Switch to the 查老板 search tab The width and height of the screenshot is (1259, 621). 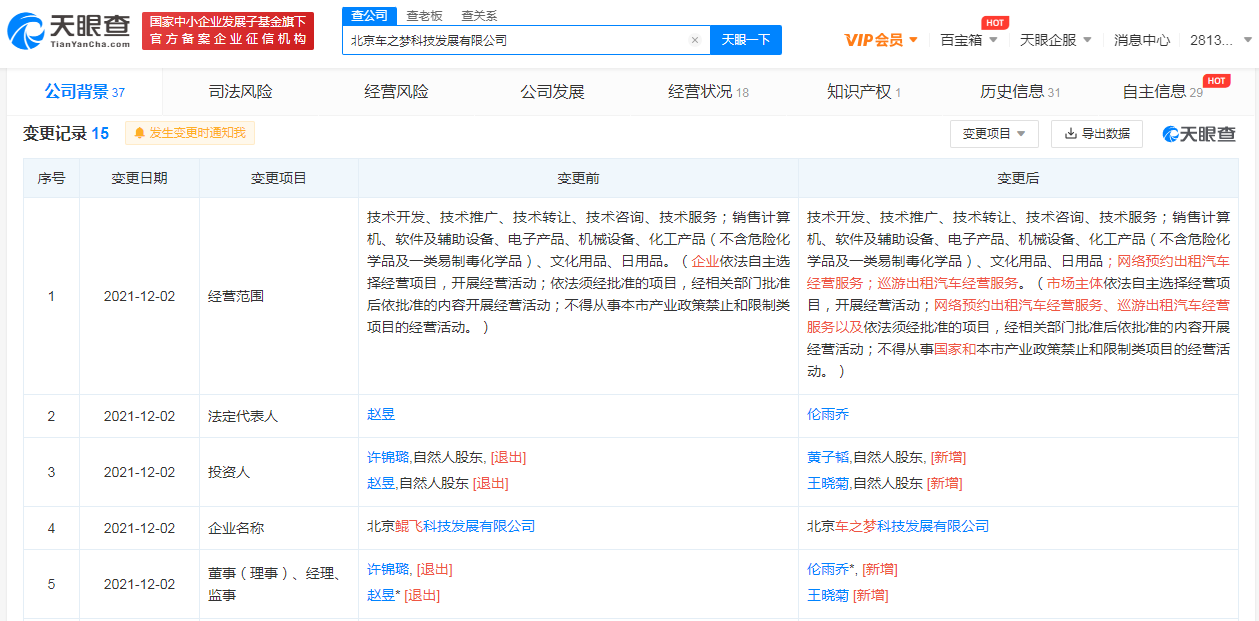[424, 15]
